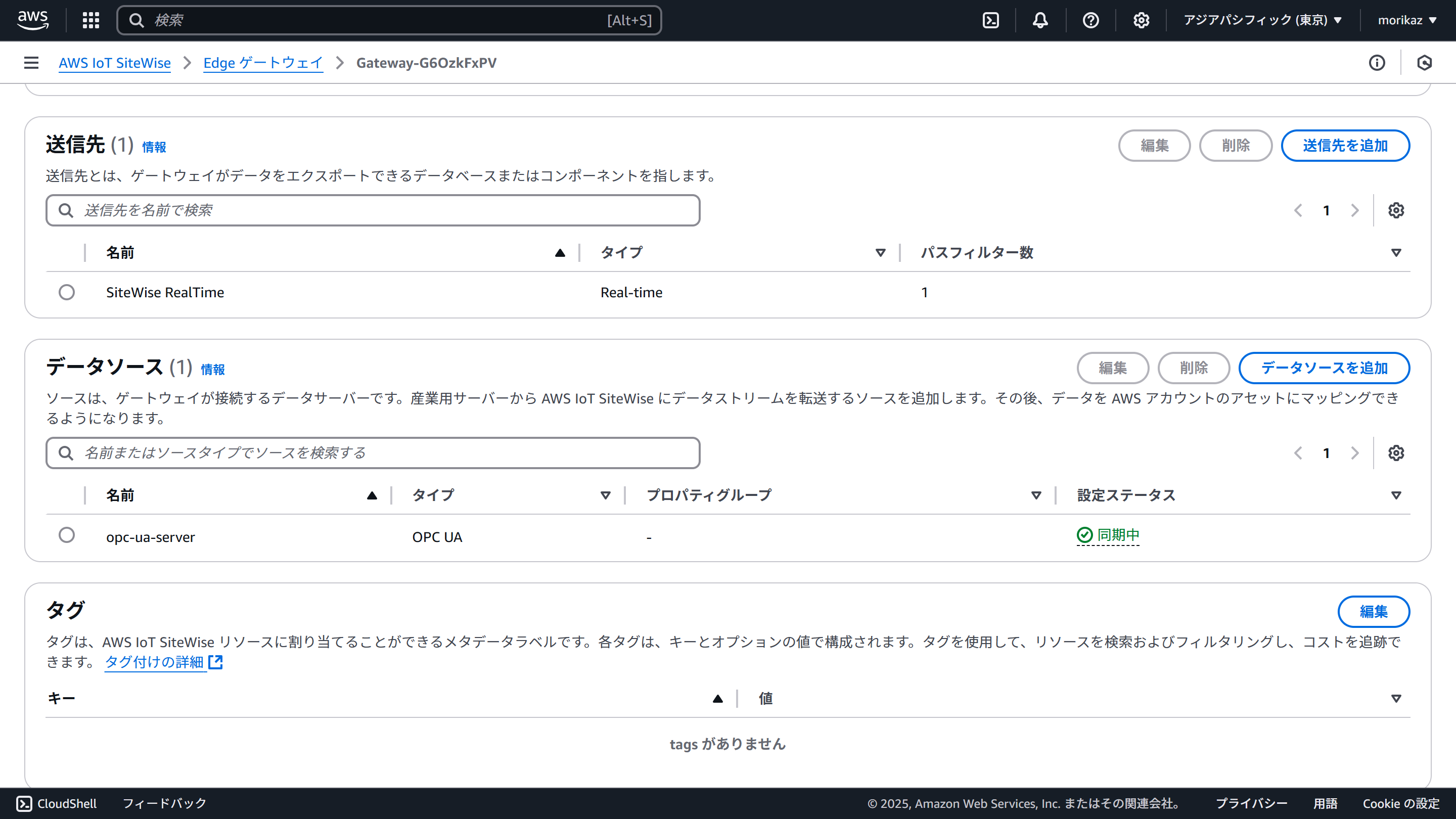Viewport: 1456px width, 819px height.
Task: Open the services grid menu
Action: [91, 20]
